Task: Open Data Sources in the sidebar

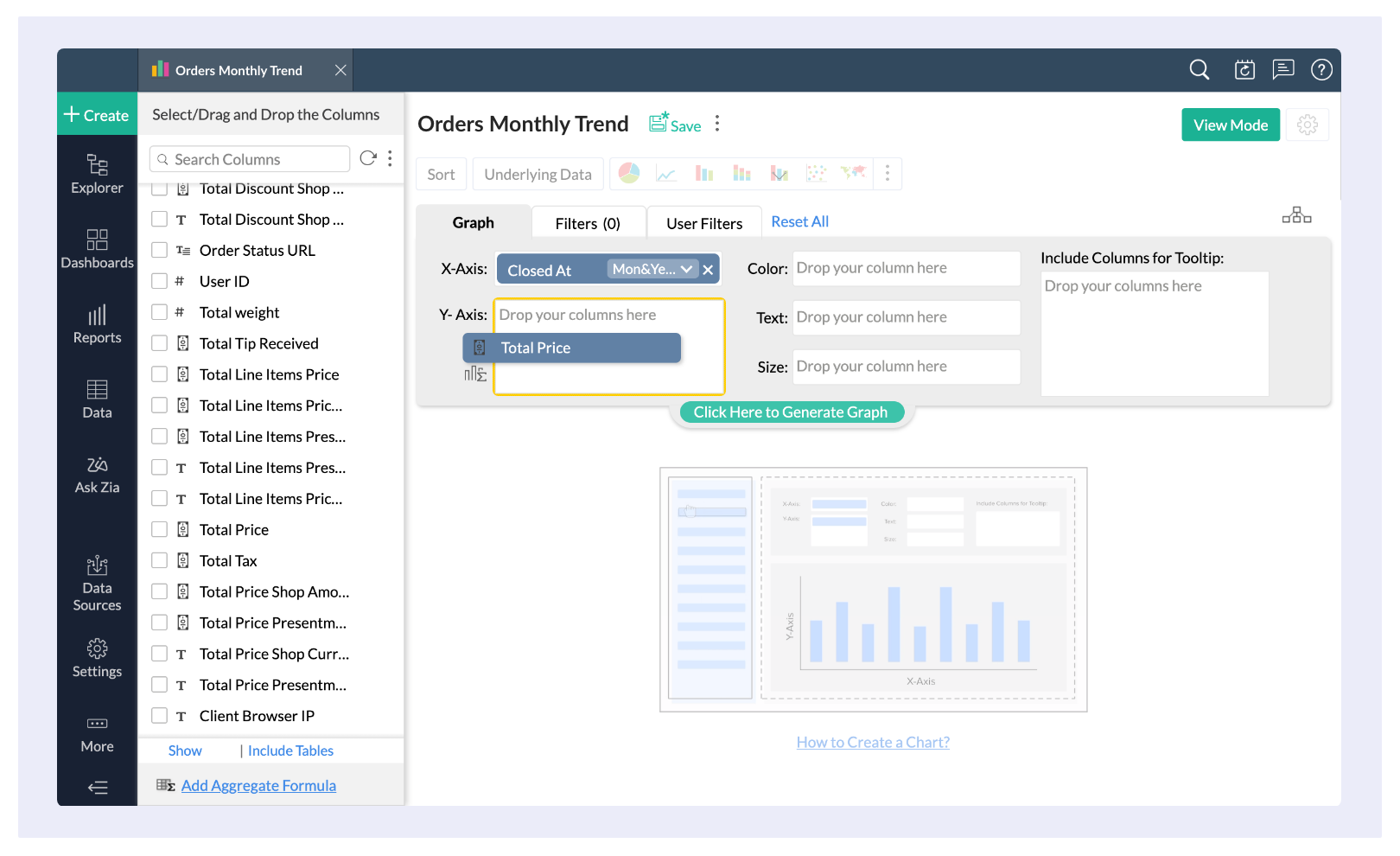Action: 97,583
